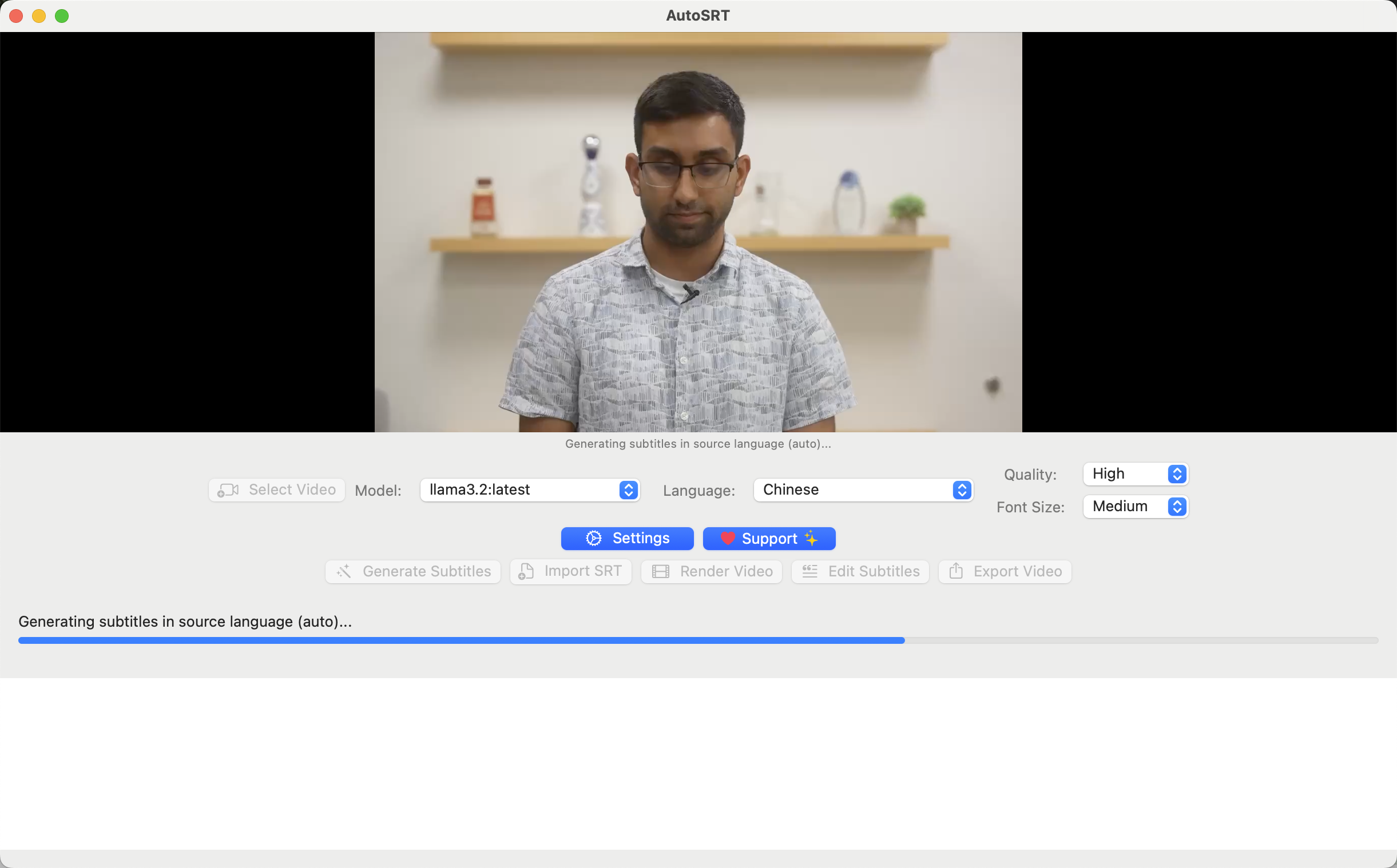Click the gear icon on Settings button
The image size is (1397, 868).
click(593, 539)
